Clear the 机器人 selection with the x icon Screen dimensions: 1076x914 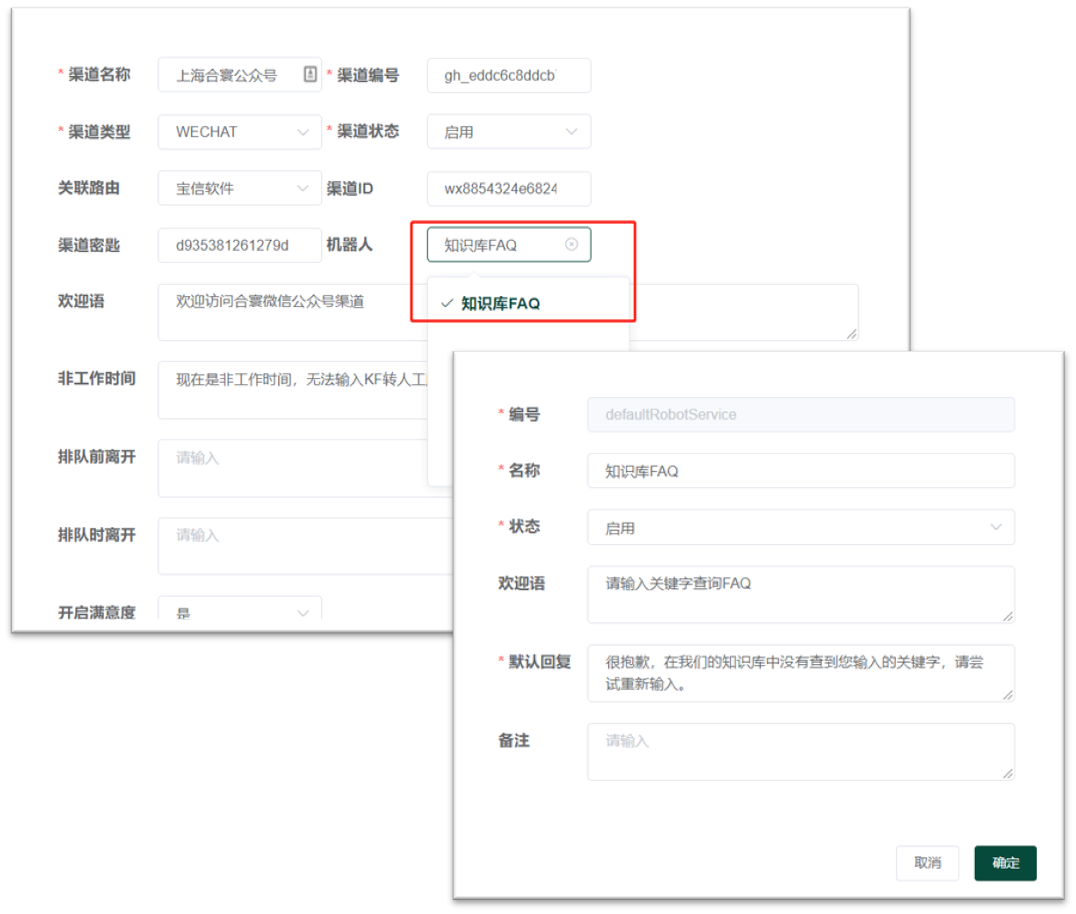click(x=571, y=244)
